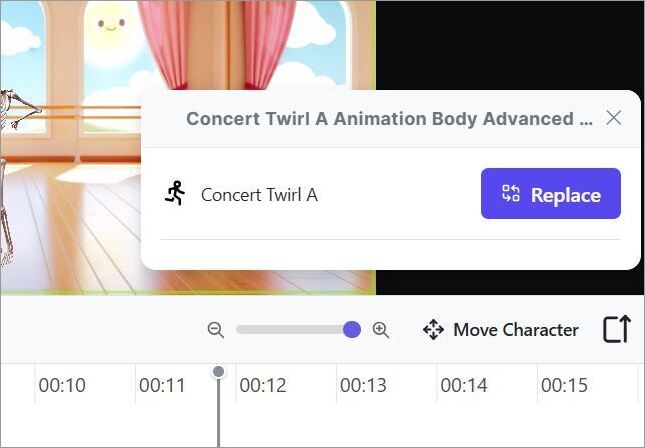Click the four-arrow move icon
The image size is (645, 448).
tap(433, 330)
